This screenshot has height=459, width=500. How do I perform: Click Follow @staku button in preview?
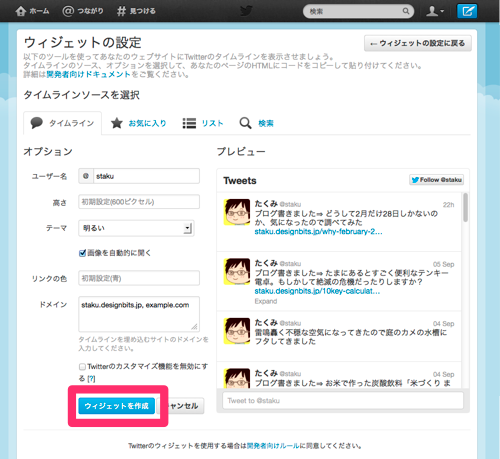tap(436, 180)
